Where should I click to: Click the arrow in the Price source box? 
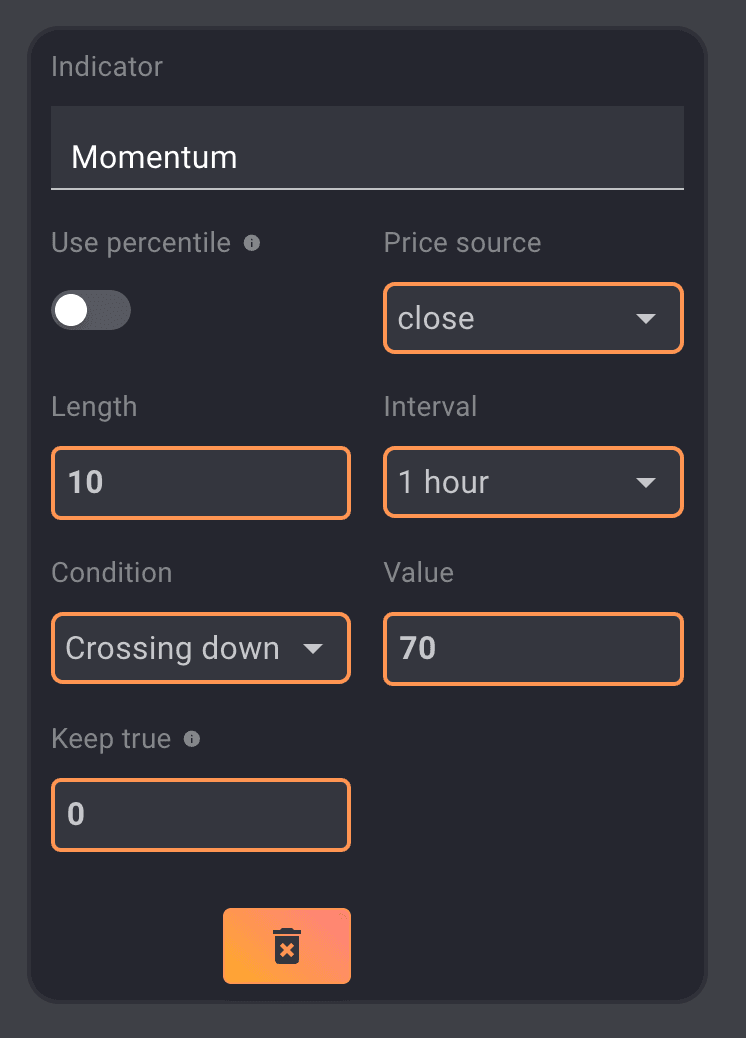point(646,319)
